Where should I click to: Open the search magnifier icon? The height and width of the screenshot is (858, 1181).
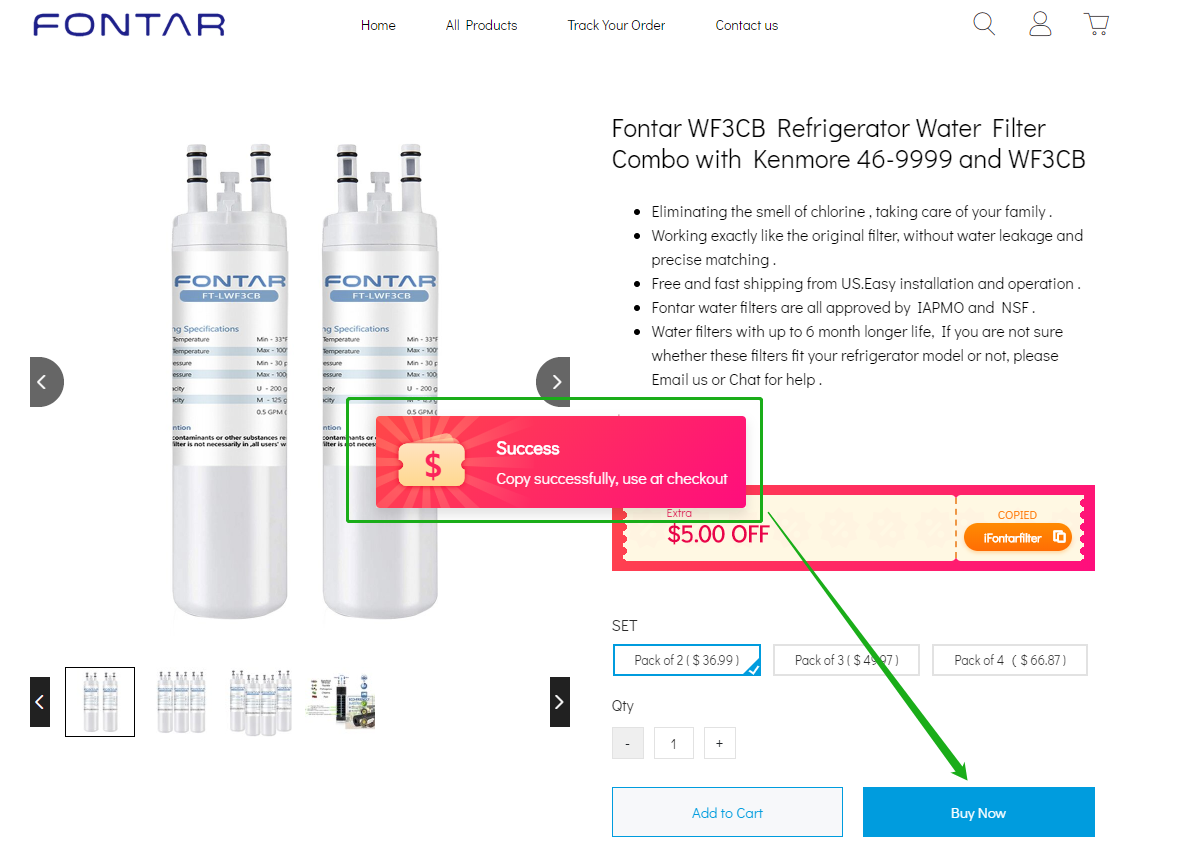[984, 24]
